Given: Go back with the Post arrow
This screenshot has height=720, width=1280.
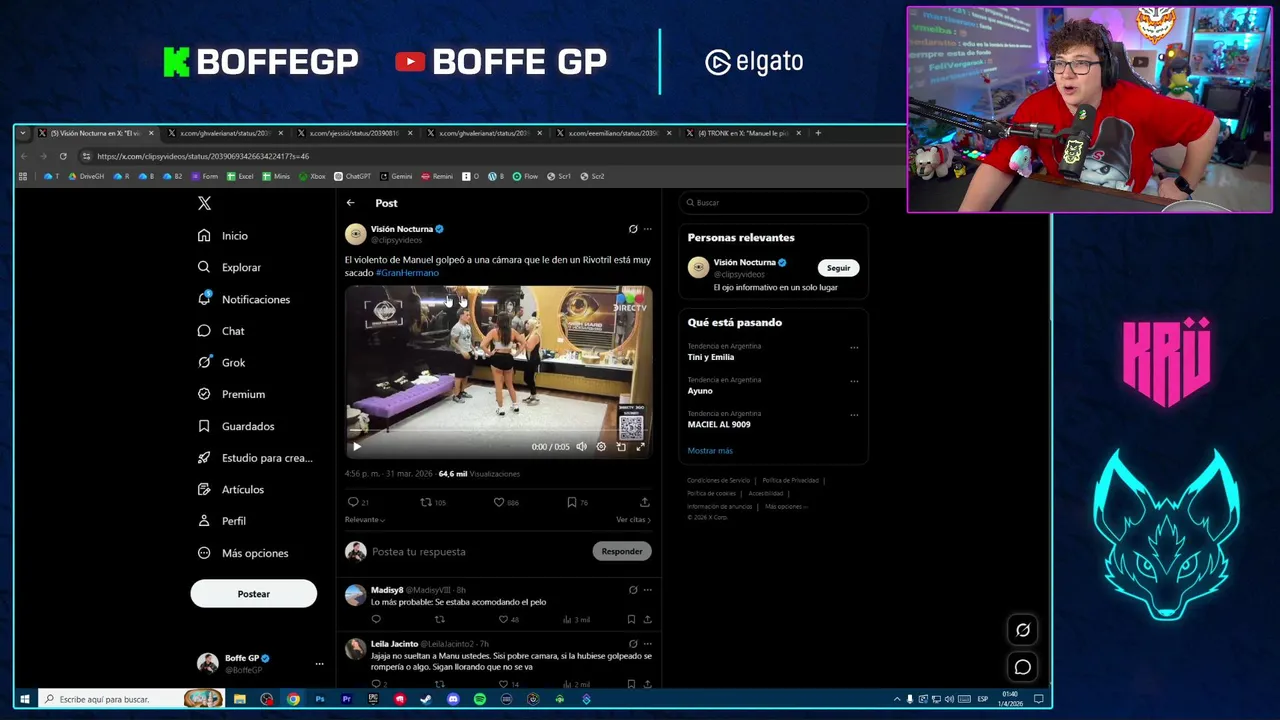Looking at the screenshot, I should [351, 203].
